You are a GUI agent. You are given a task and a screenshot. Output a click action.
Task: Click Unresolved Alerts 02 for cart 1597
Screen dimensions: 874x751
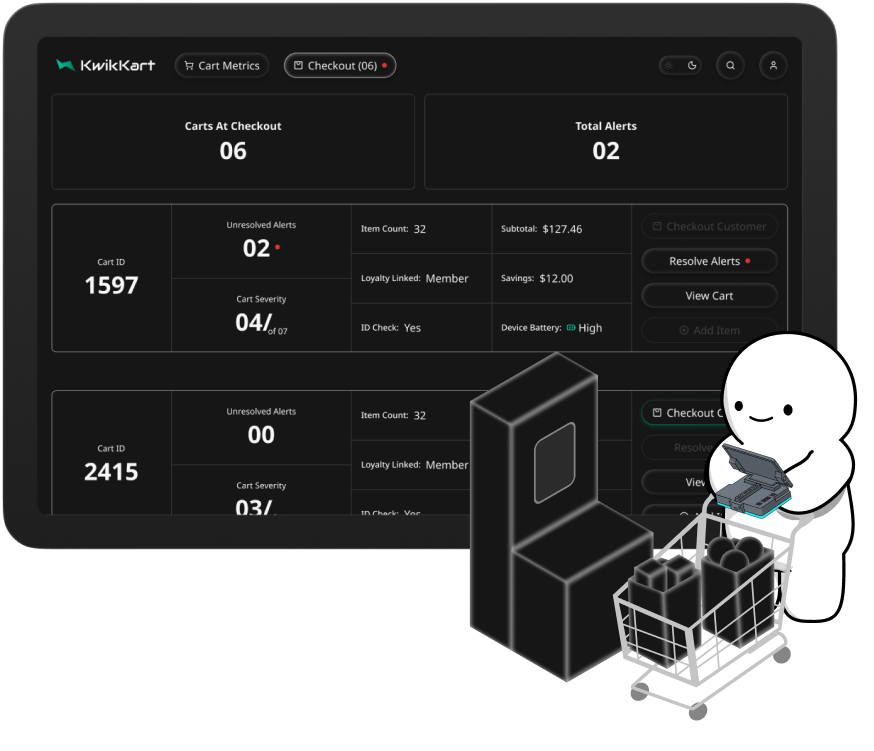pyautogui.click(x=261, y=241)
